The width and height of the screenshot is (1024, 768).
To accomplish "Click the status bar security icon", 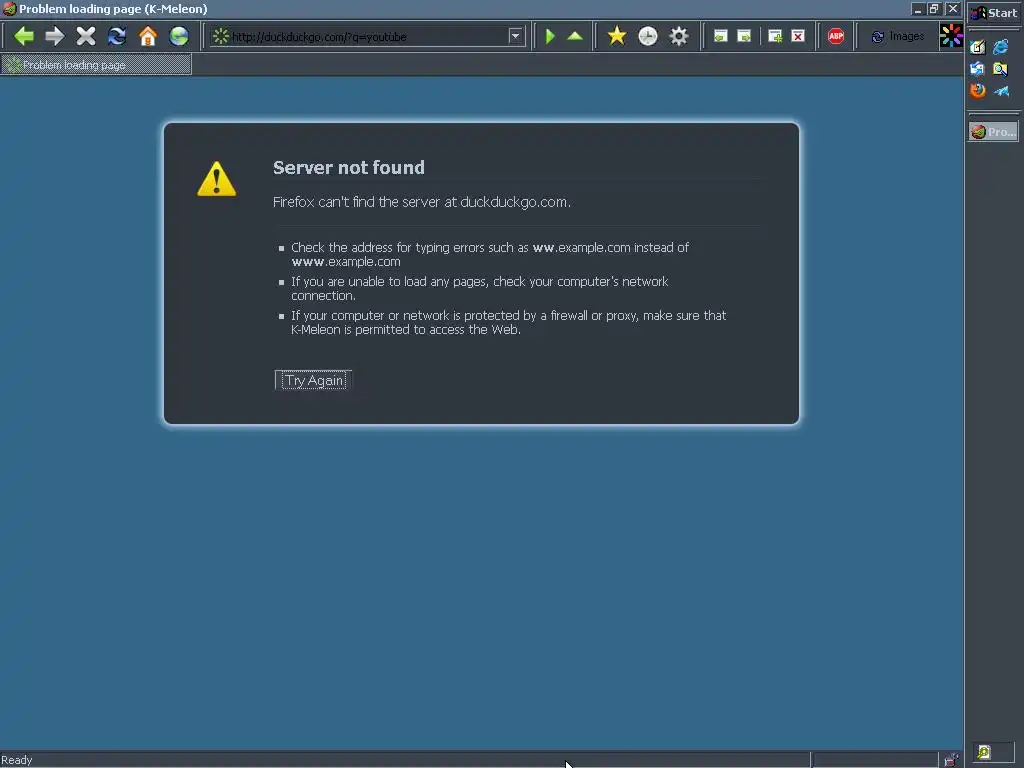I will [951, 760].
